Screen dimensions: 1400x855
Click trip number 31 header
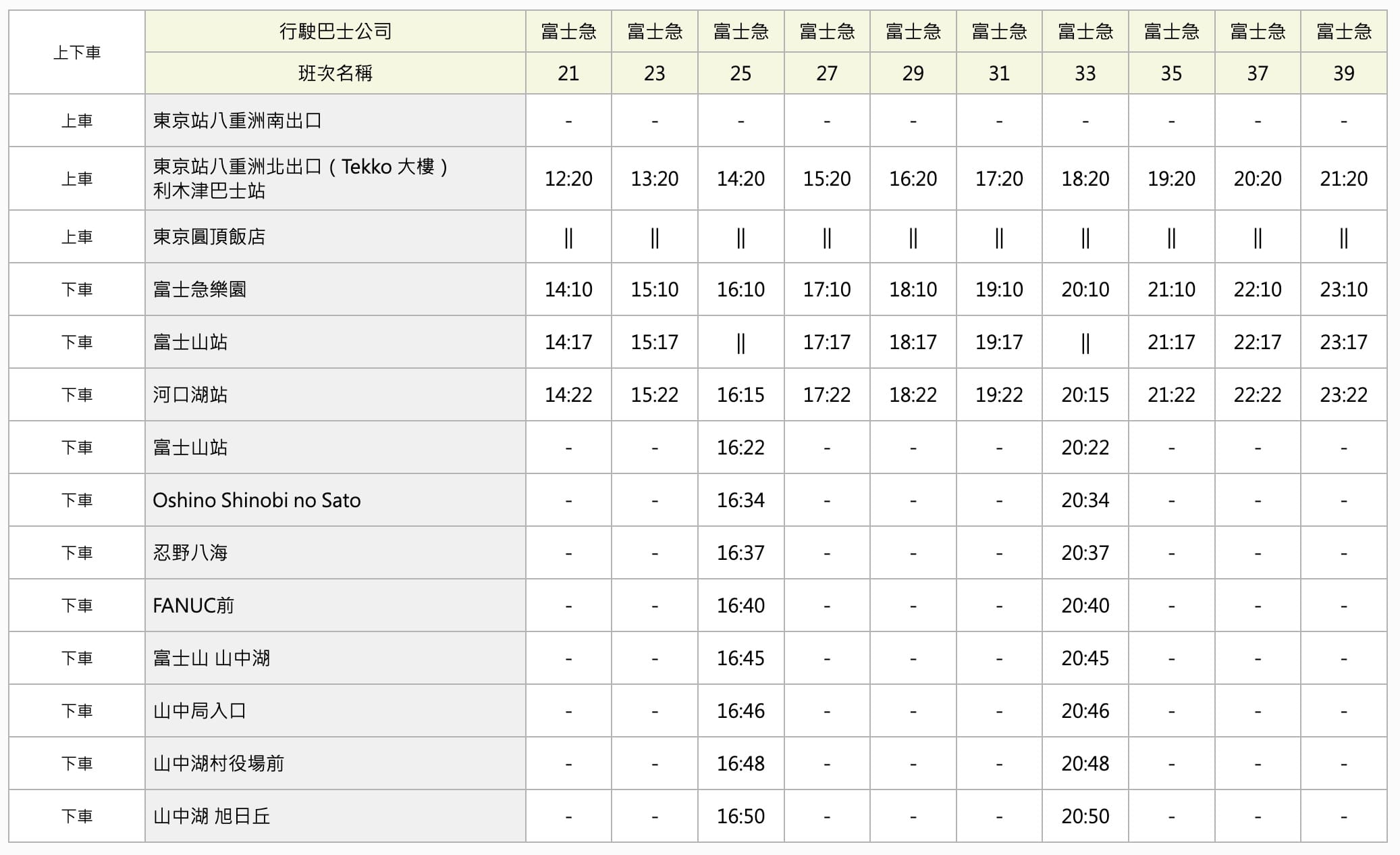pyautogui.click(x=999, y=73)
